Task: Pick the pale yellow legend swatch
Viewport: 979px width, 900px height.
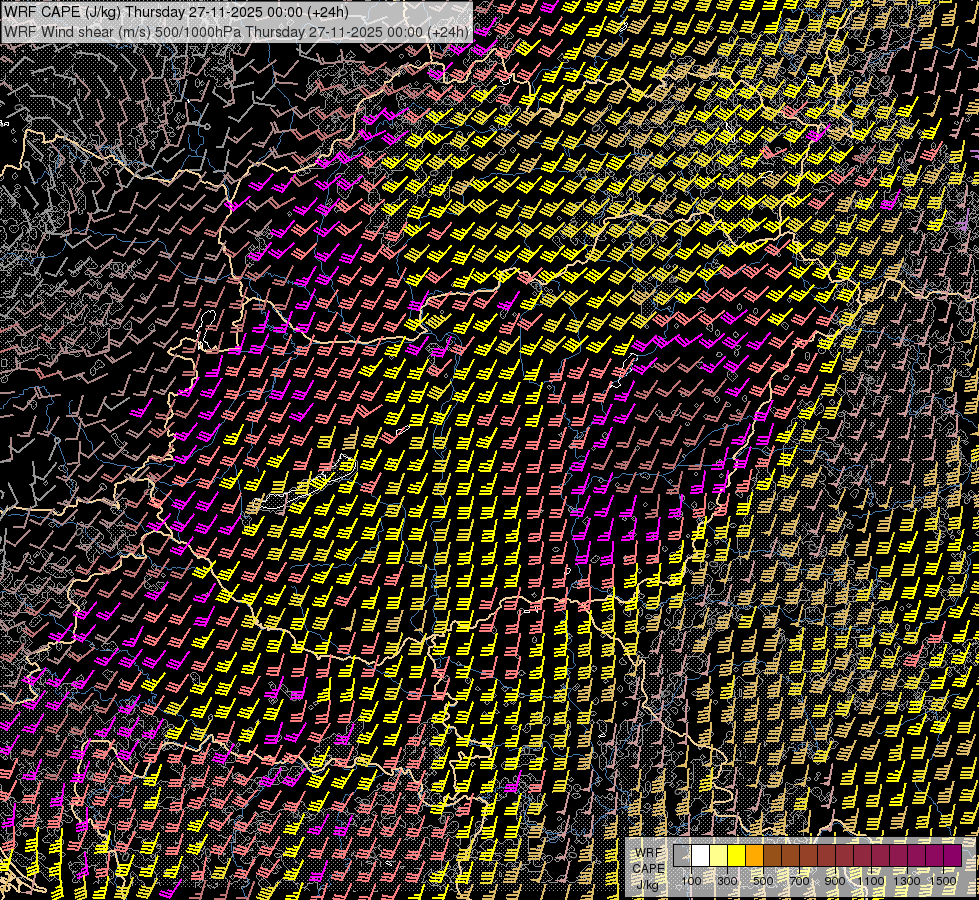Action: coord(718,856)
